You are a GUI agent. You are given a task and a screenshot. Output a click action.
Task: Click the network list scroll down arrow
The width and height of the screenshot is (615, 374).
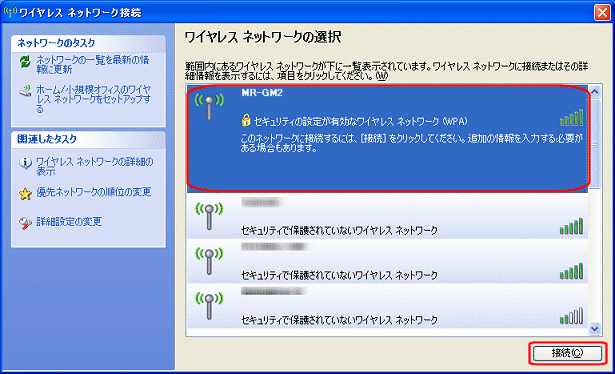595,329
